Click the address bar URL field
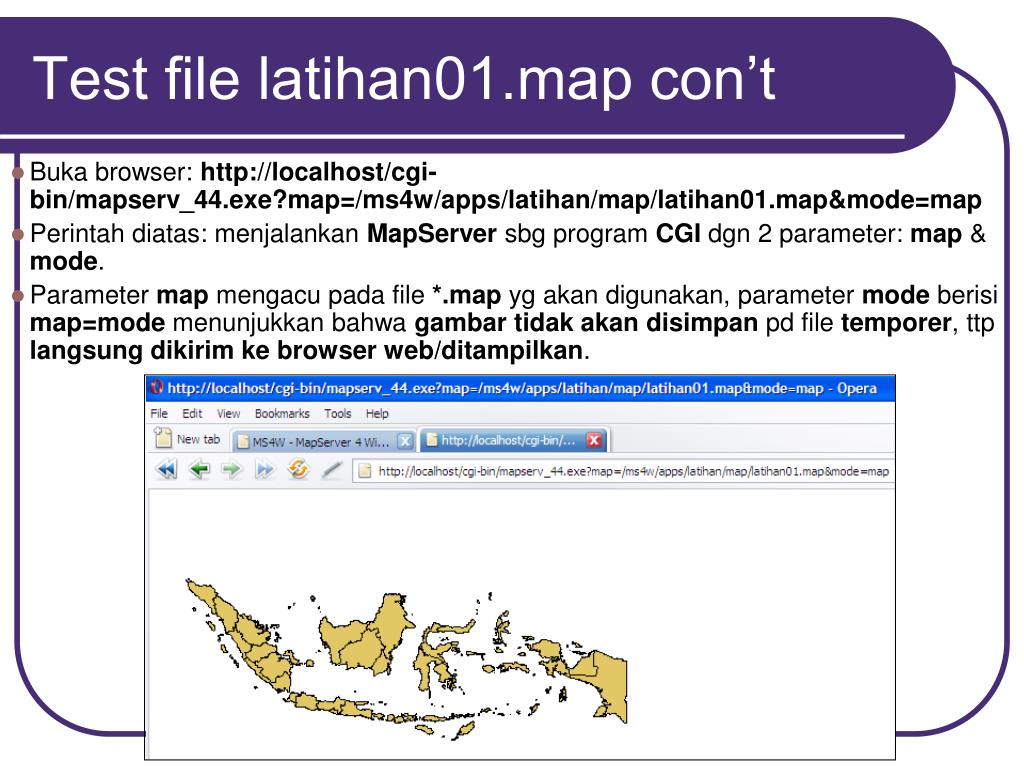Screen dimensions: 1024x768 (624, 471)
